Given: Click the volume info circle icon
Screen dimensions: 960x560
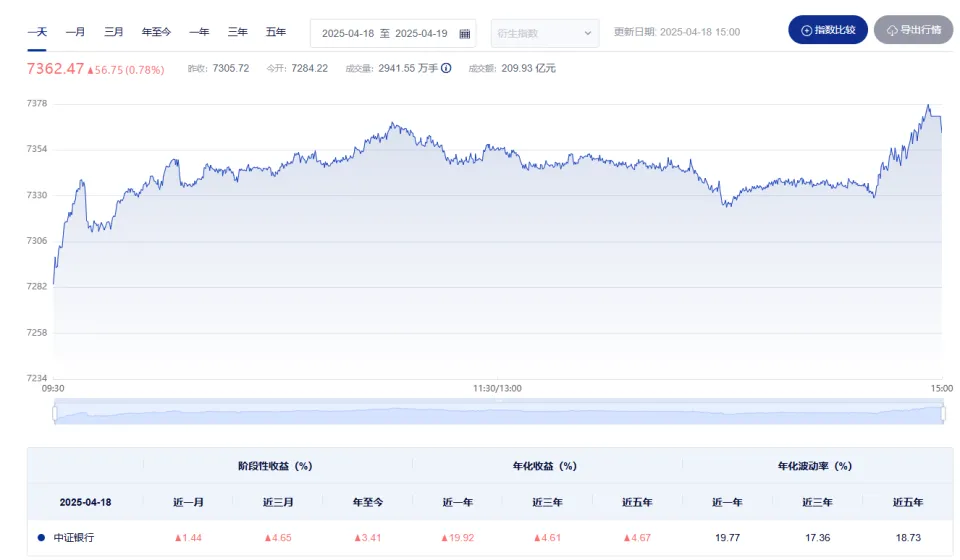Looking at the screenshot, I should pyautogui.click(x=446, y=68).
